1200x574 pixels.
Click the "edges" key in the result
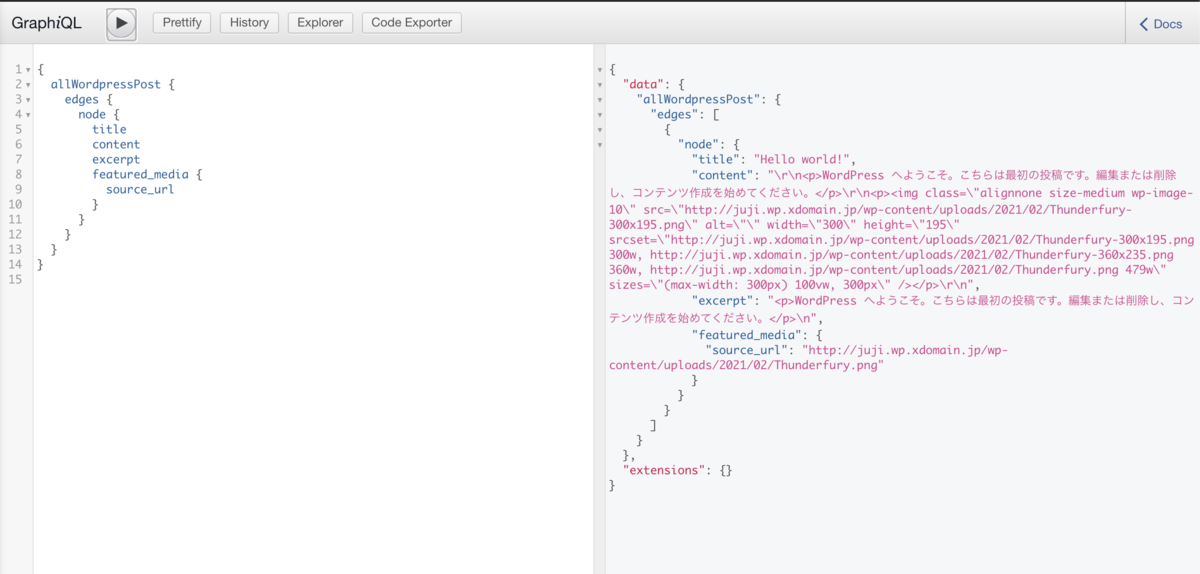point(674,115)
